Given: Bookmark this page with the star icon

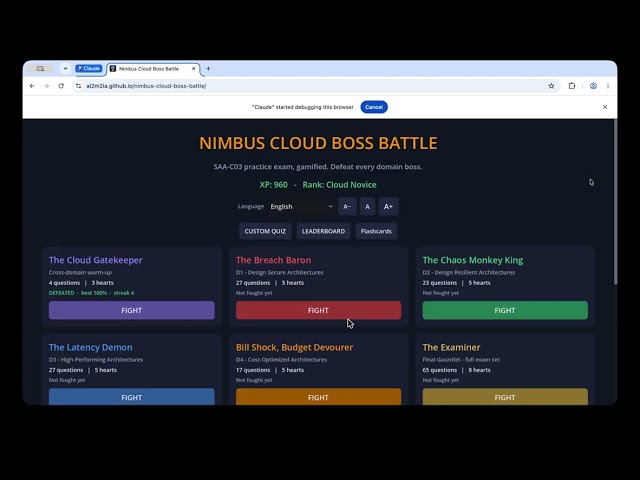Looking at the screenshot, I should click(x=551, y=86).
